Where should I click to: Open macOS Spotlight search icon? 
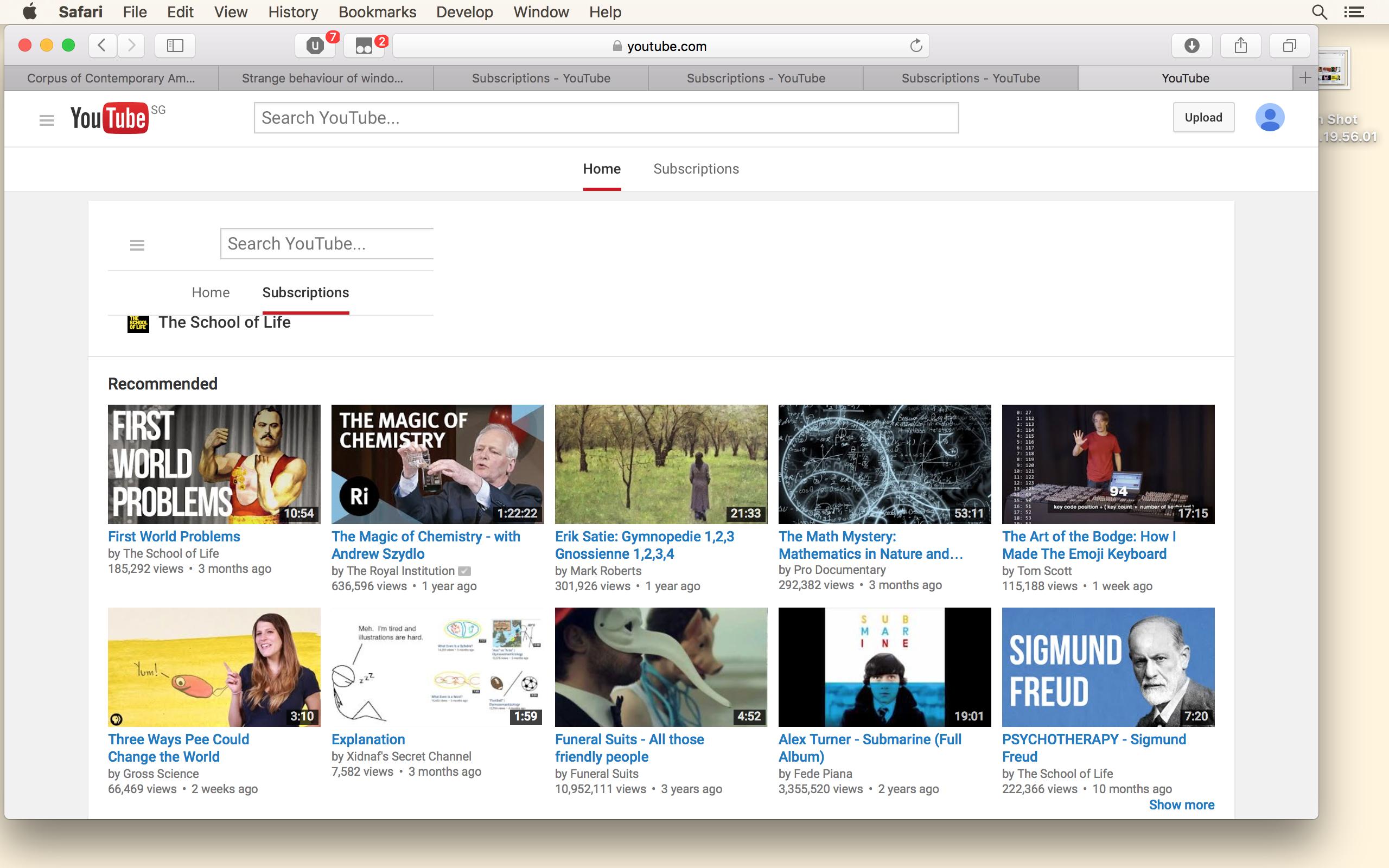[1319, 12]
